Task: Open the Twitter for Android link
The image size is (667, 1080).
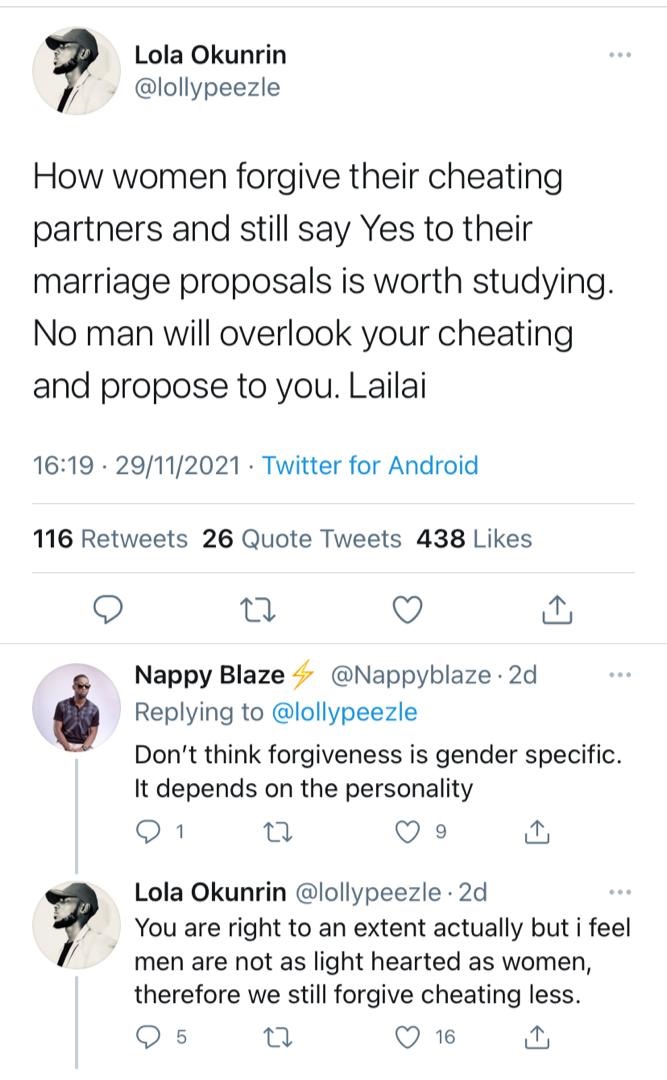Action: (370, 465)
